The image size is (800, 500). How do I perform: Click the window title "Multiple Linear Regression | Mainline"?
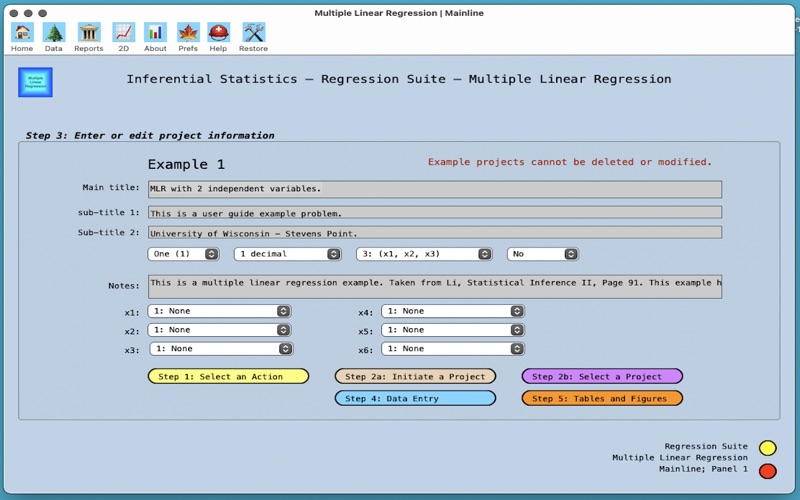tap(399, 13)
